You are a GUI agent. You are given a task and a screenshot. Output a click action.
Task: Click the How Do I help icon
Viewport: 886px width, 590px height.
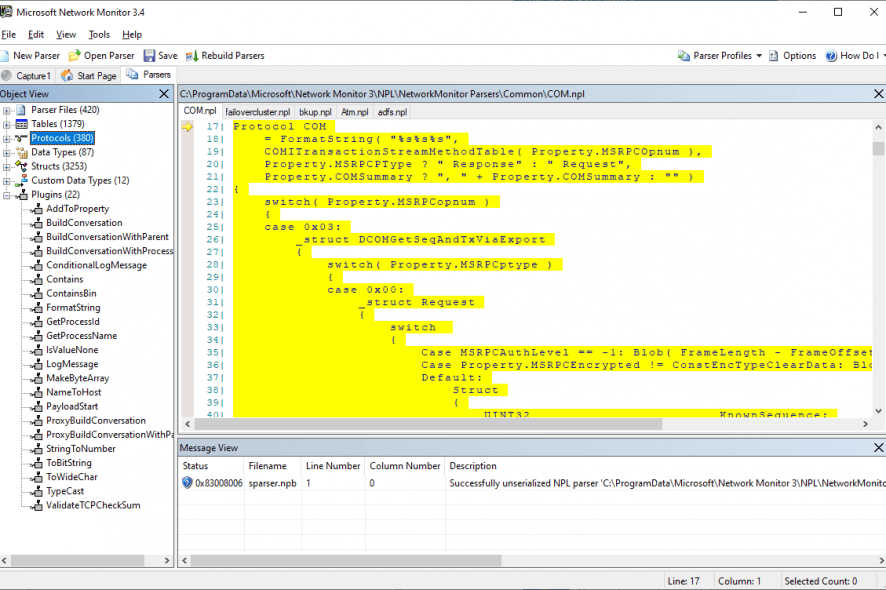pyautogui.click(x=831, y=55)
